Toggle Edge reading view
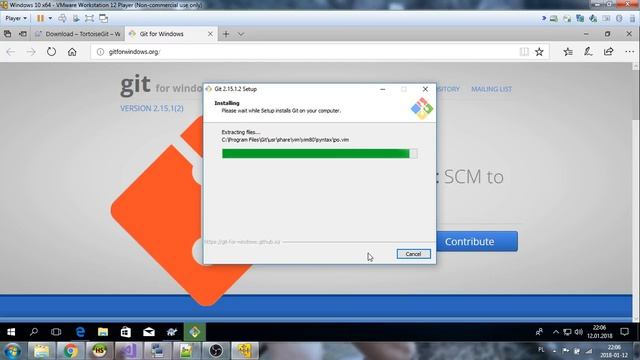The width and height of the screenshot is (640, 360). pyautogui.click(x=524, y=52)
